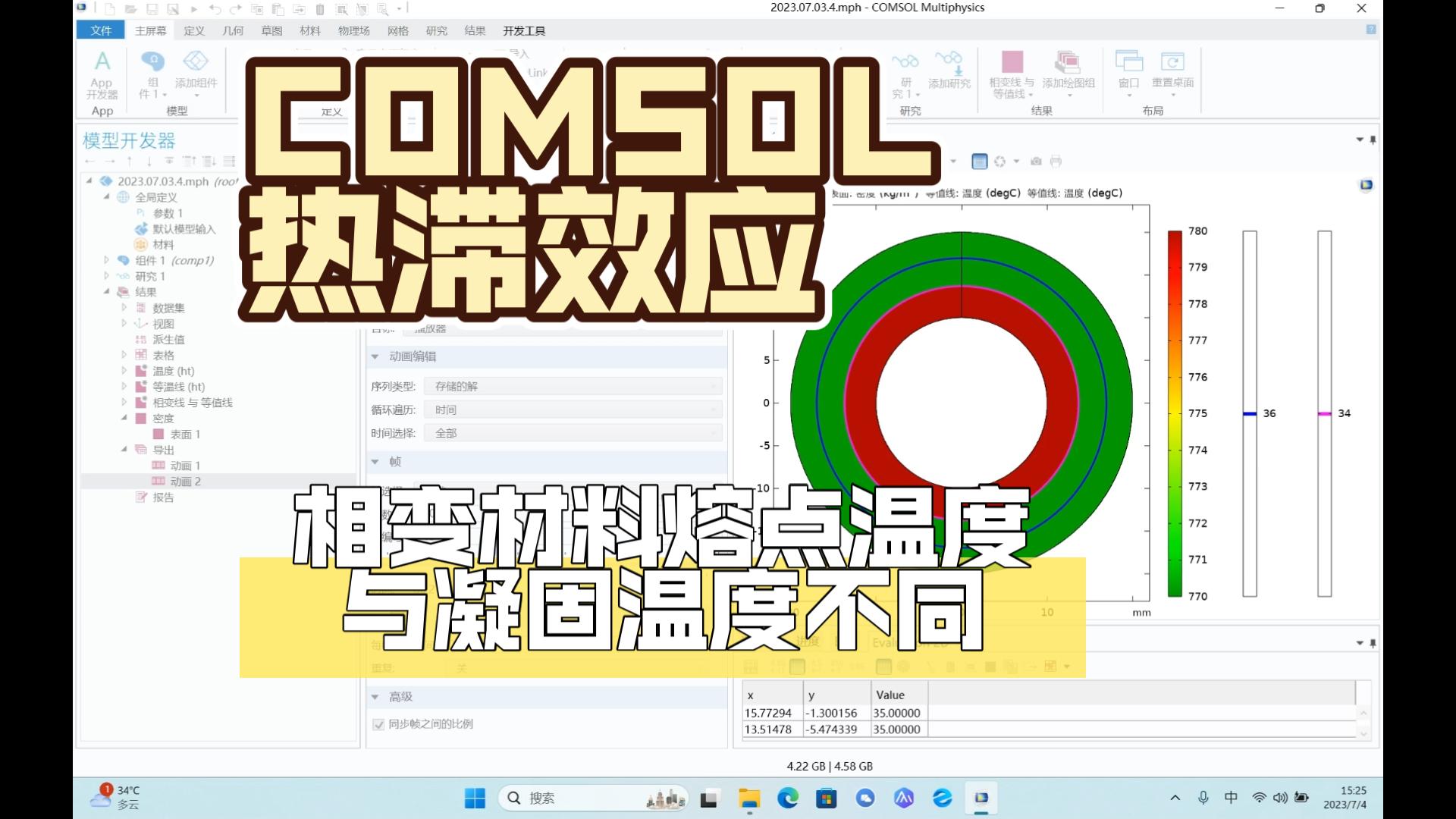Click the taskbar 搜索 search box
The width and height of the screenshot is (1456, 819).
(593, 798)
